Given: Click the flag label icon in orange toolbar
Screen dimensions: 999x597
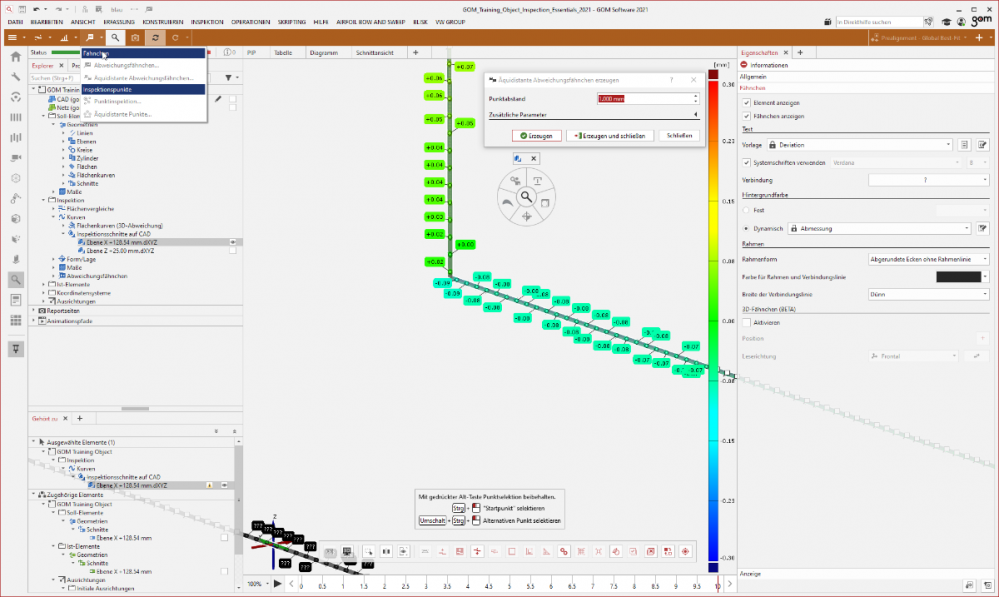Looking at the screenshot, I should pos(90,38).
